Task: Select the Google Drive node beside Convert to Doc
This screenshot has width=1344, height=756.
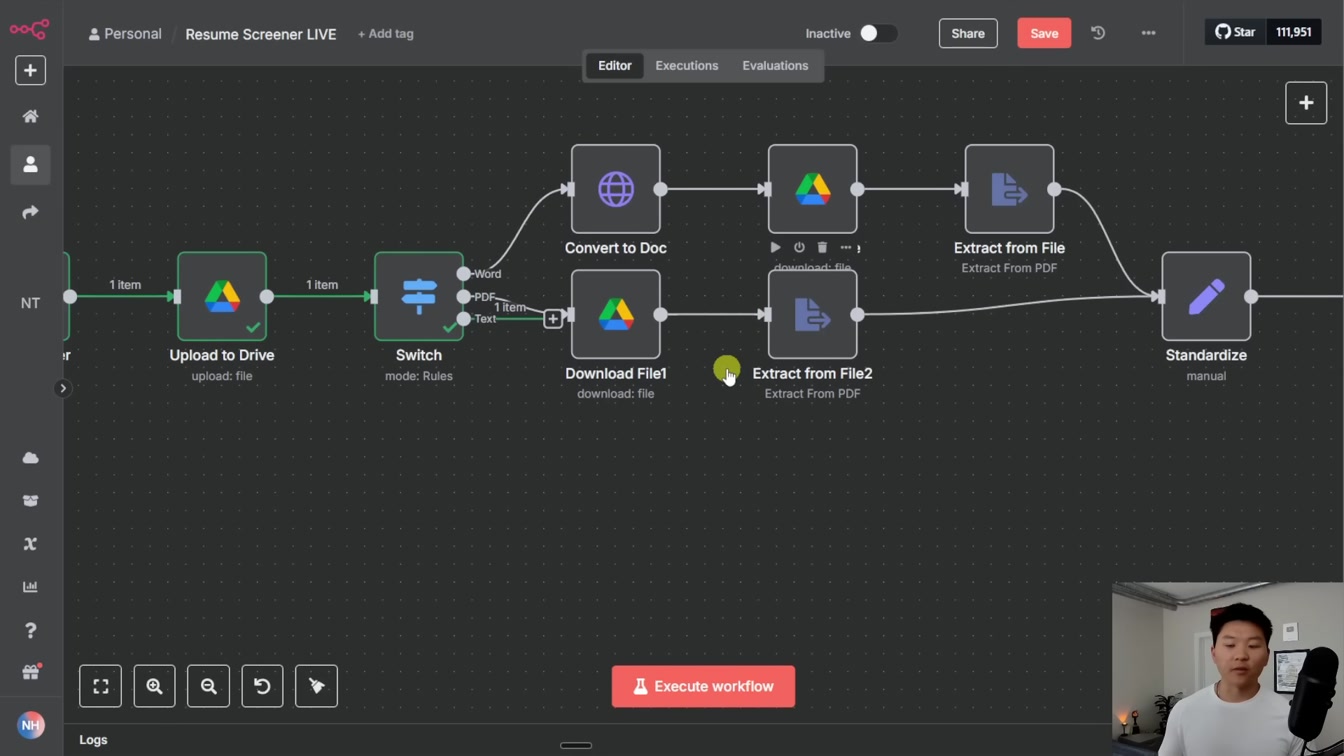Action: pyautogui.click(x=813, y=189)
